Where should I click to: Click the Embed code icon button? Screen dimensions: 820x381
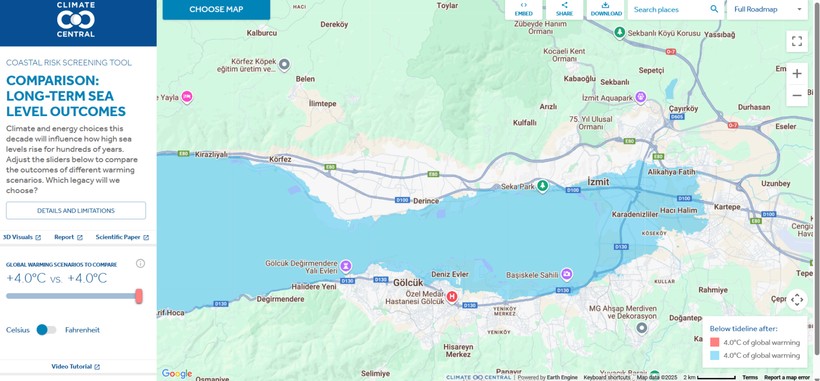[523, 9]
